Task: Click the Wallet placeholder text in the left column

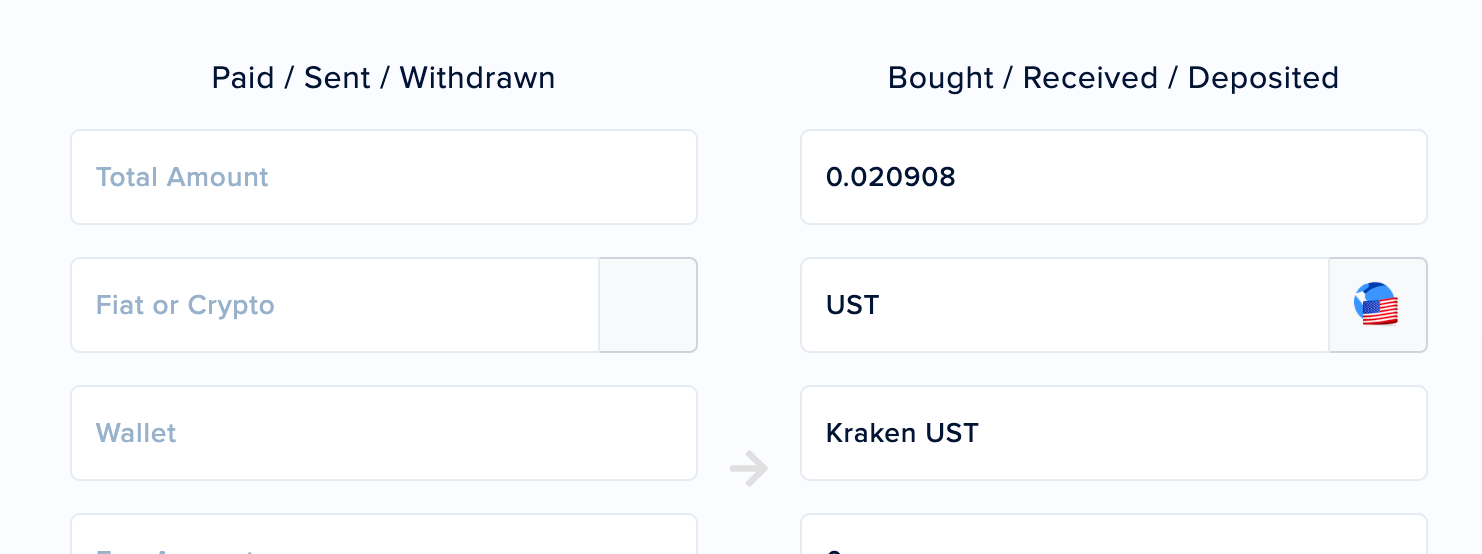Action: coord(136,433)
